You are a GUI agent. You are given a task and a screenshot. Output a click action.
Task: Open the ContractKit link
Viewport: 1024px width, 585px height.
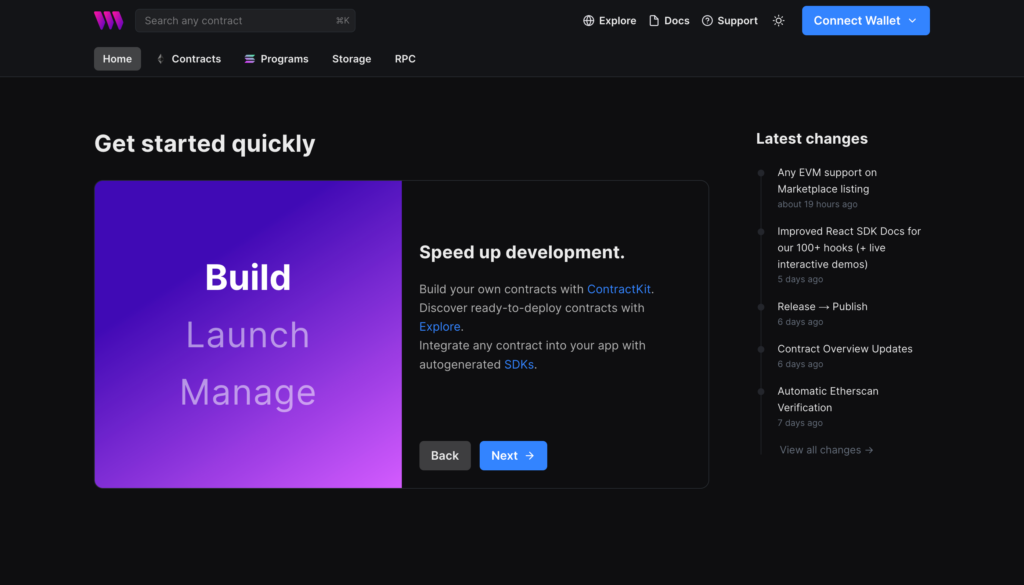click(x=618, y=289)
